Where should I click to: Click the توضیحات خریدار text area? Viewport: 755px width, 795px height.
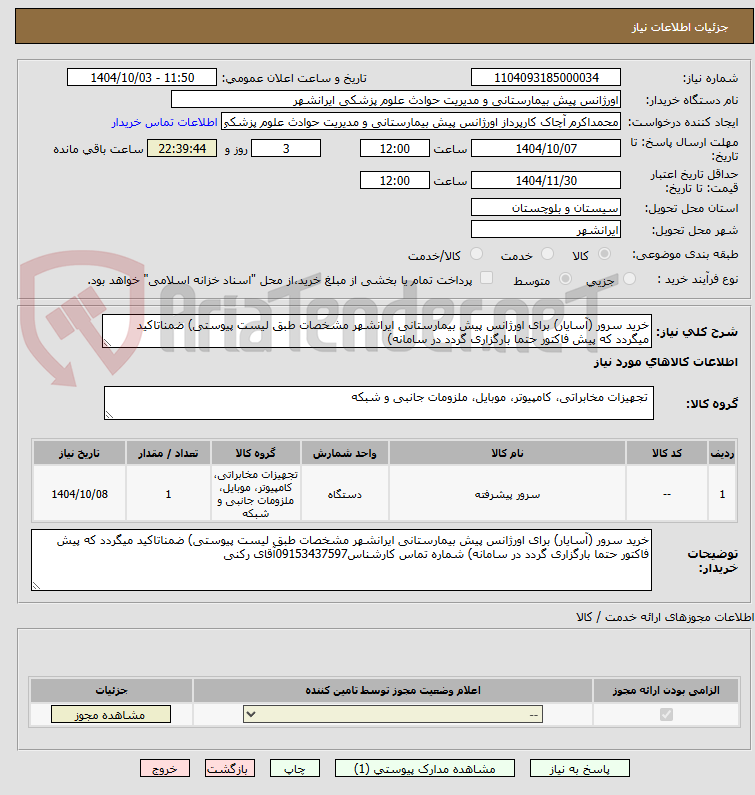pos(341,560)
